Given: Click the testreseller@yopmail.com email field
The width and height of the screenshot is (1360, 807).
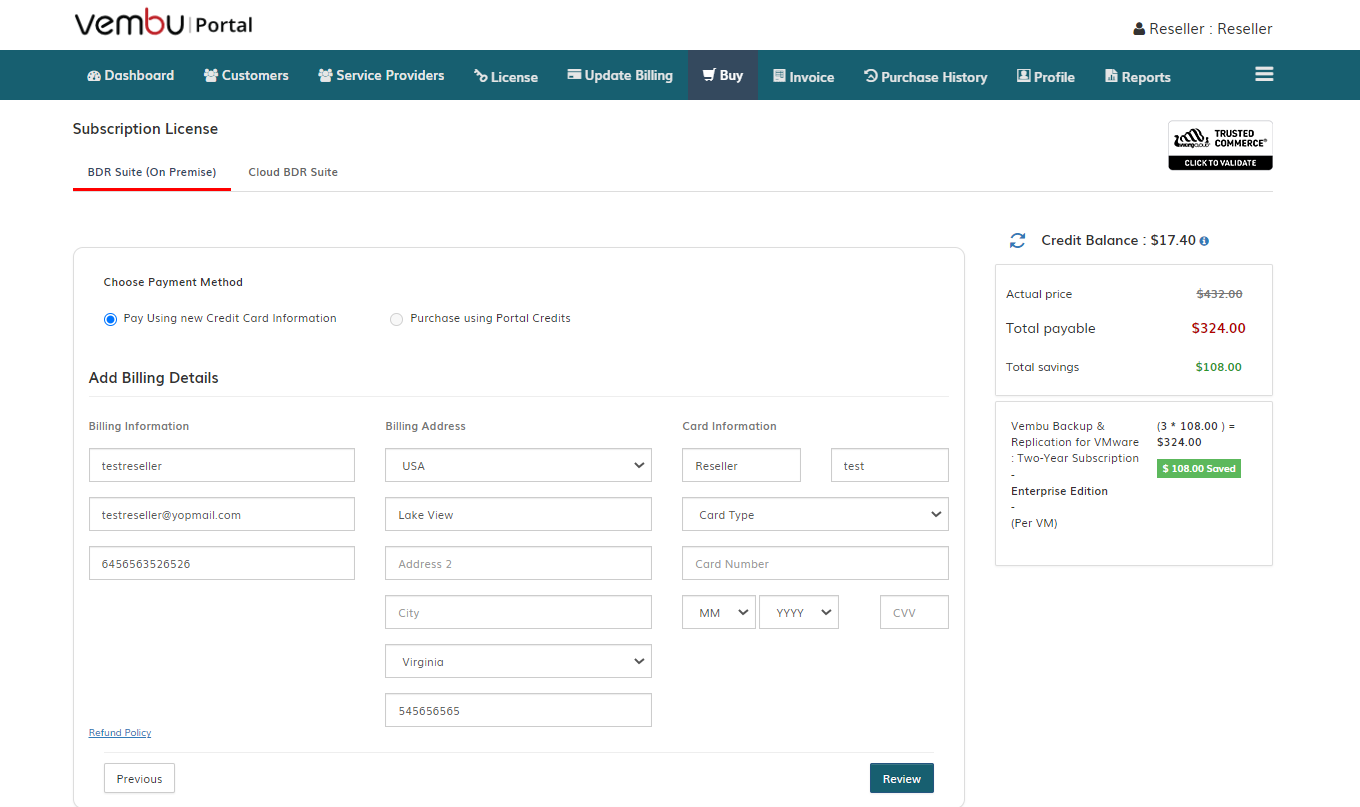Looking at the screenshot, I should (222, 514).
